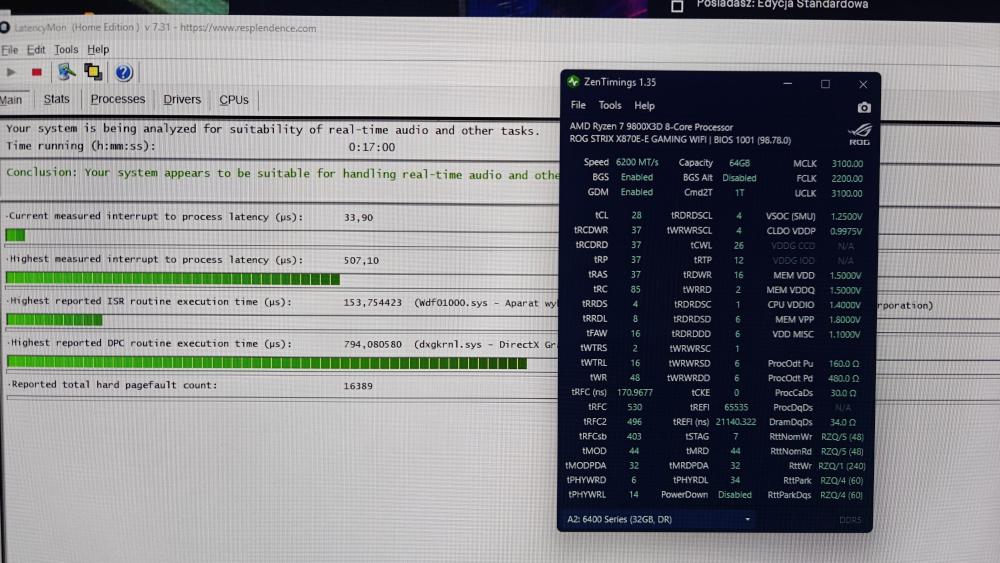
Task: Switch to the Stats tab
Action: click(x=57, y=100)
